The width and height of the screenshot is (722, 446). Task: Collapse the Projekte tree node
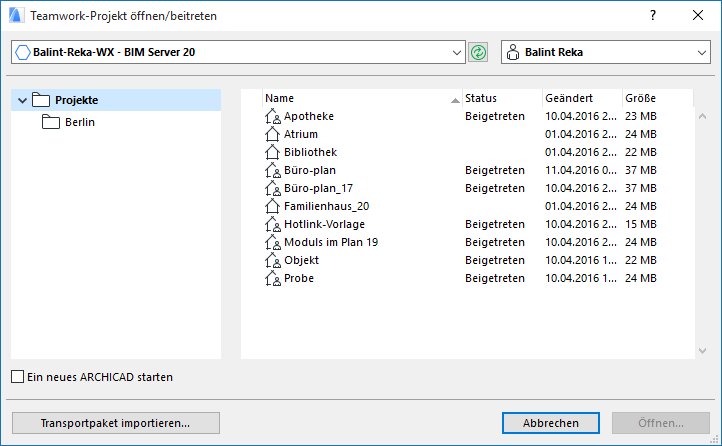[x=20, y=100]
